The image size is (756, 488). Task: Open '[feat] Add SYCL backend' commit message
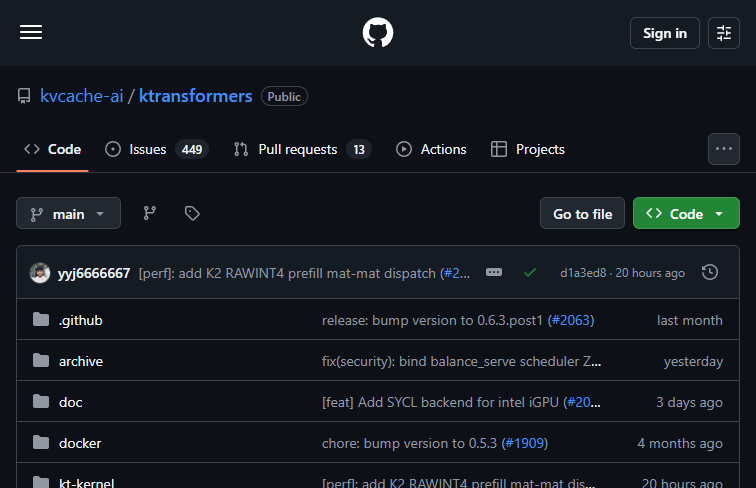tap(440, 402)
